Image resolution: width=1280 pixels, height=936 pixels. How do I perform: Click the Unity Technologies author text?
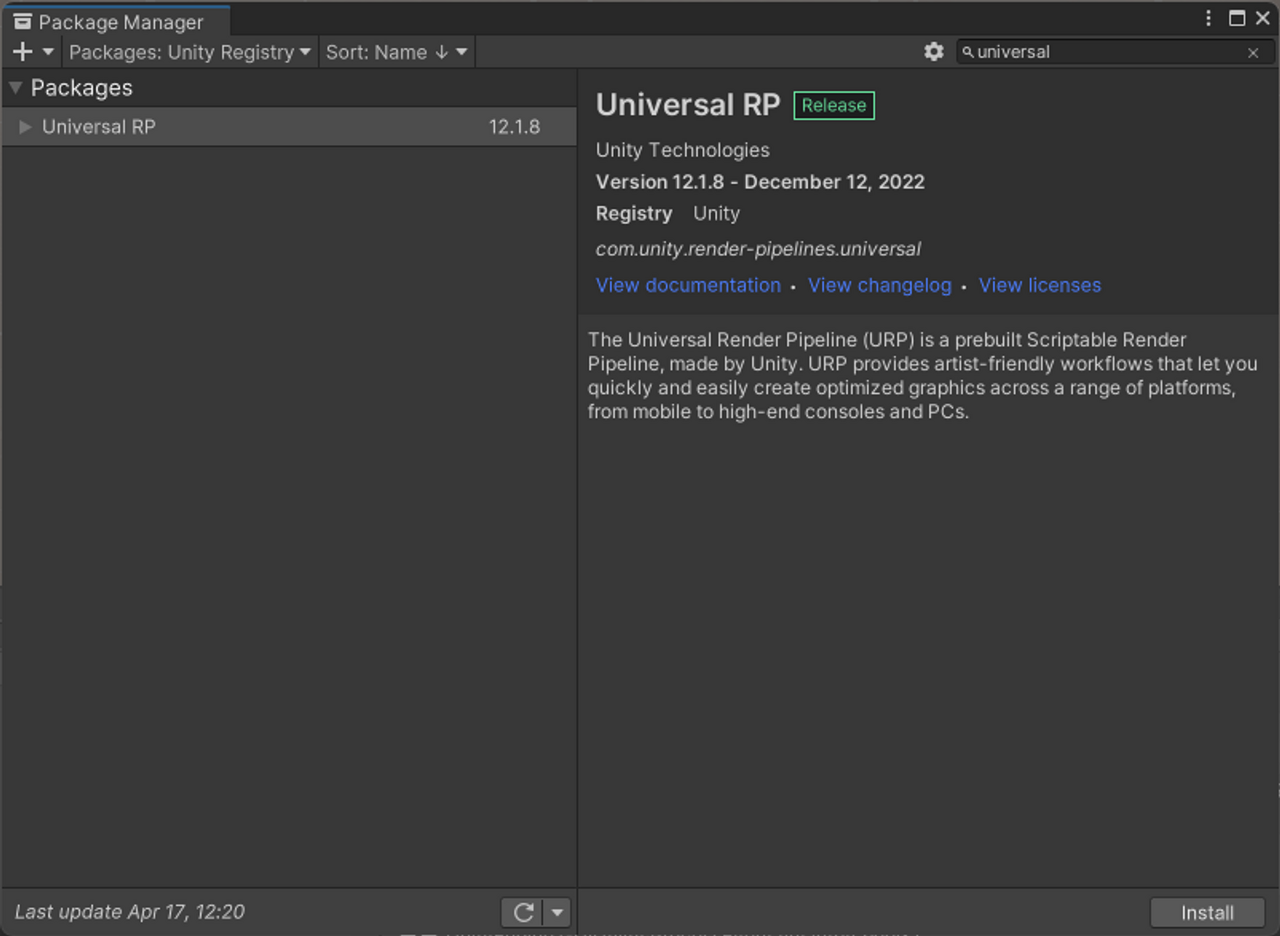tap(683, 150)
